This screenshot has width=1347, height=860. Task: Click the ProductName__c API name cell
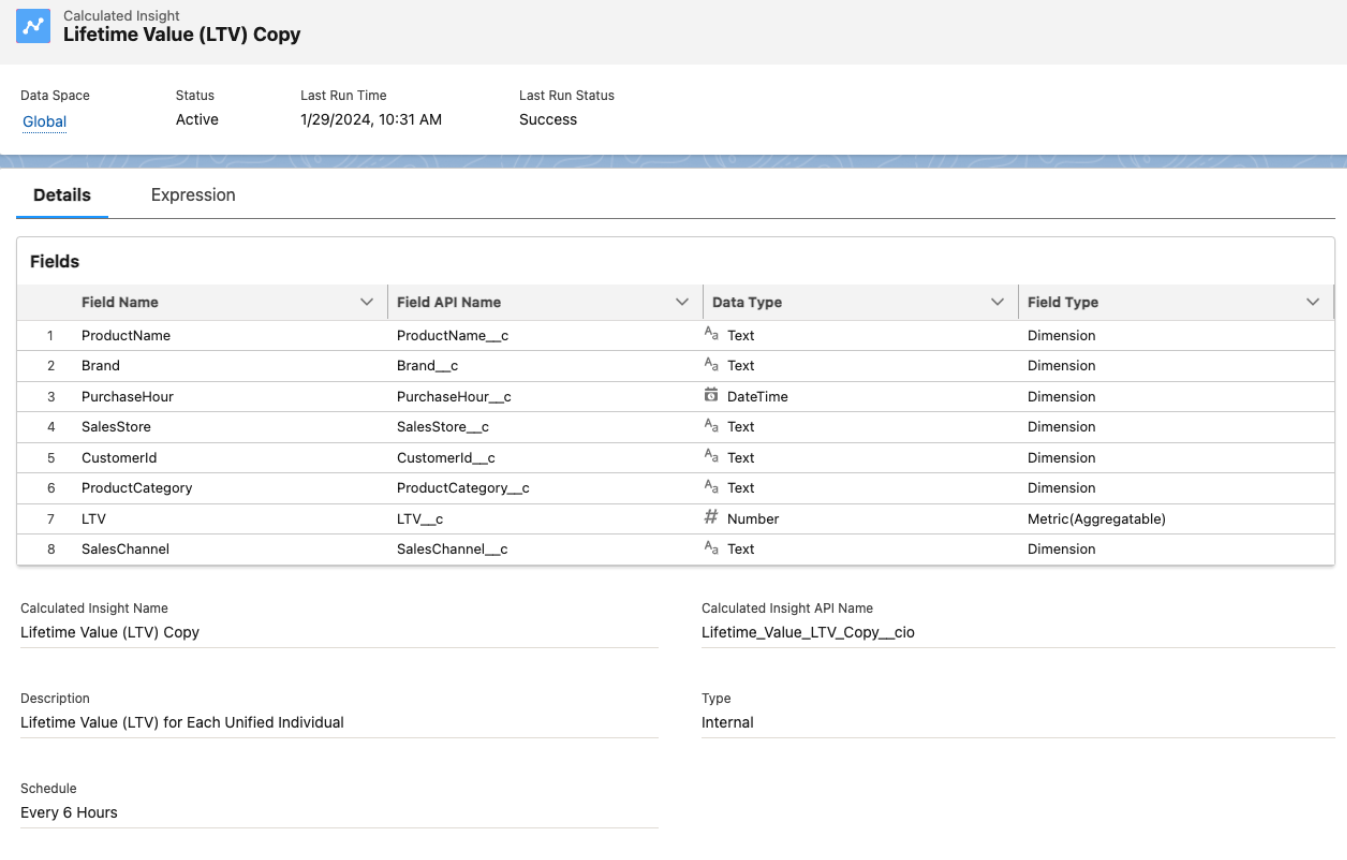tap(453, 335)
